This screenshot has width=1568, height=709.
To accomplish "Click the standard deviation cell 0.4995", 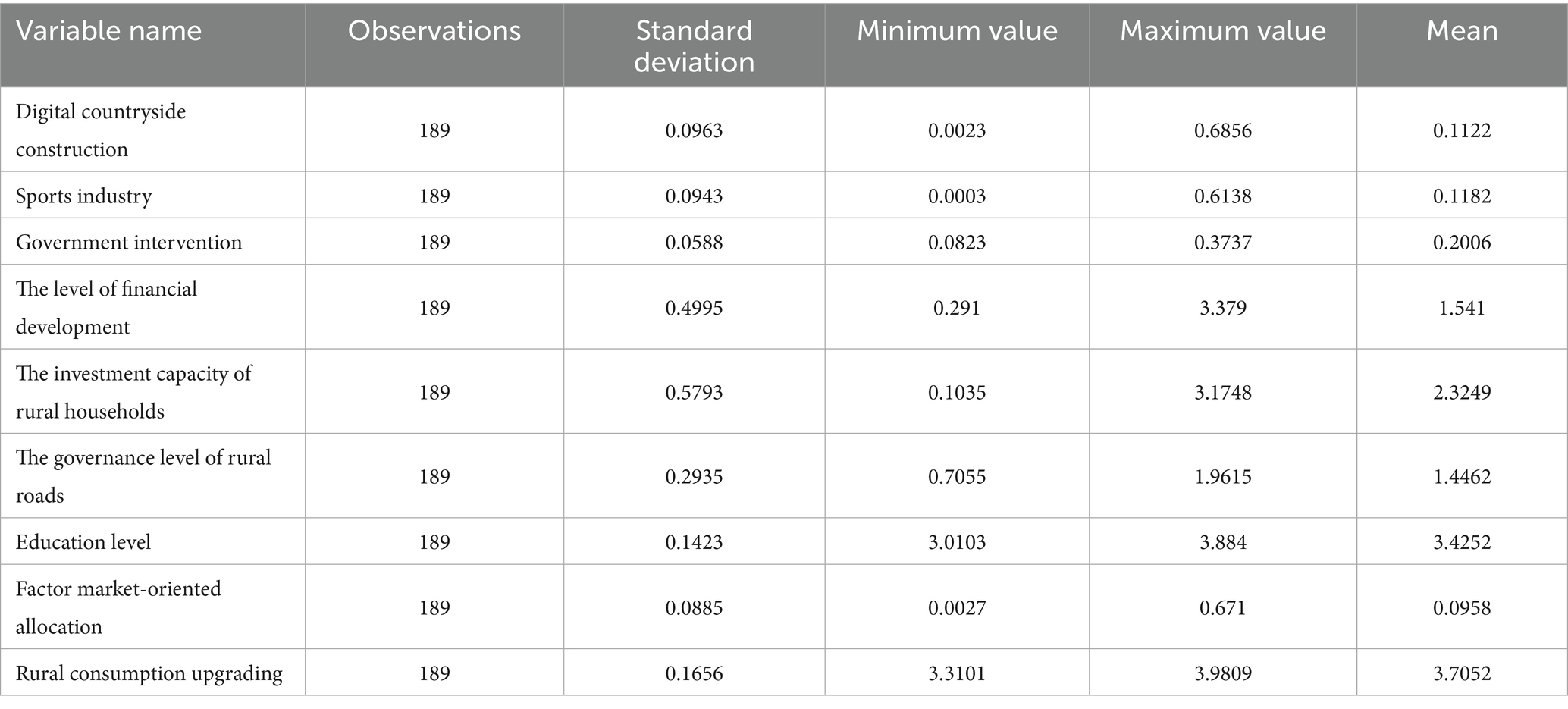I will tap(694, 308).
